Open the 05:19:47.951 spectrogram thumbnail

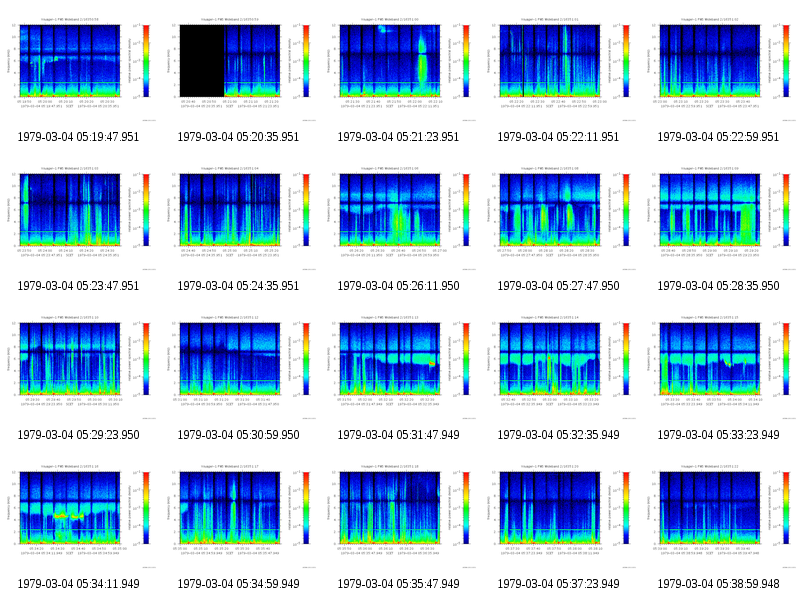(78, 69)
